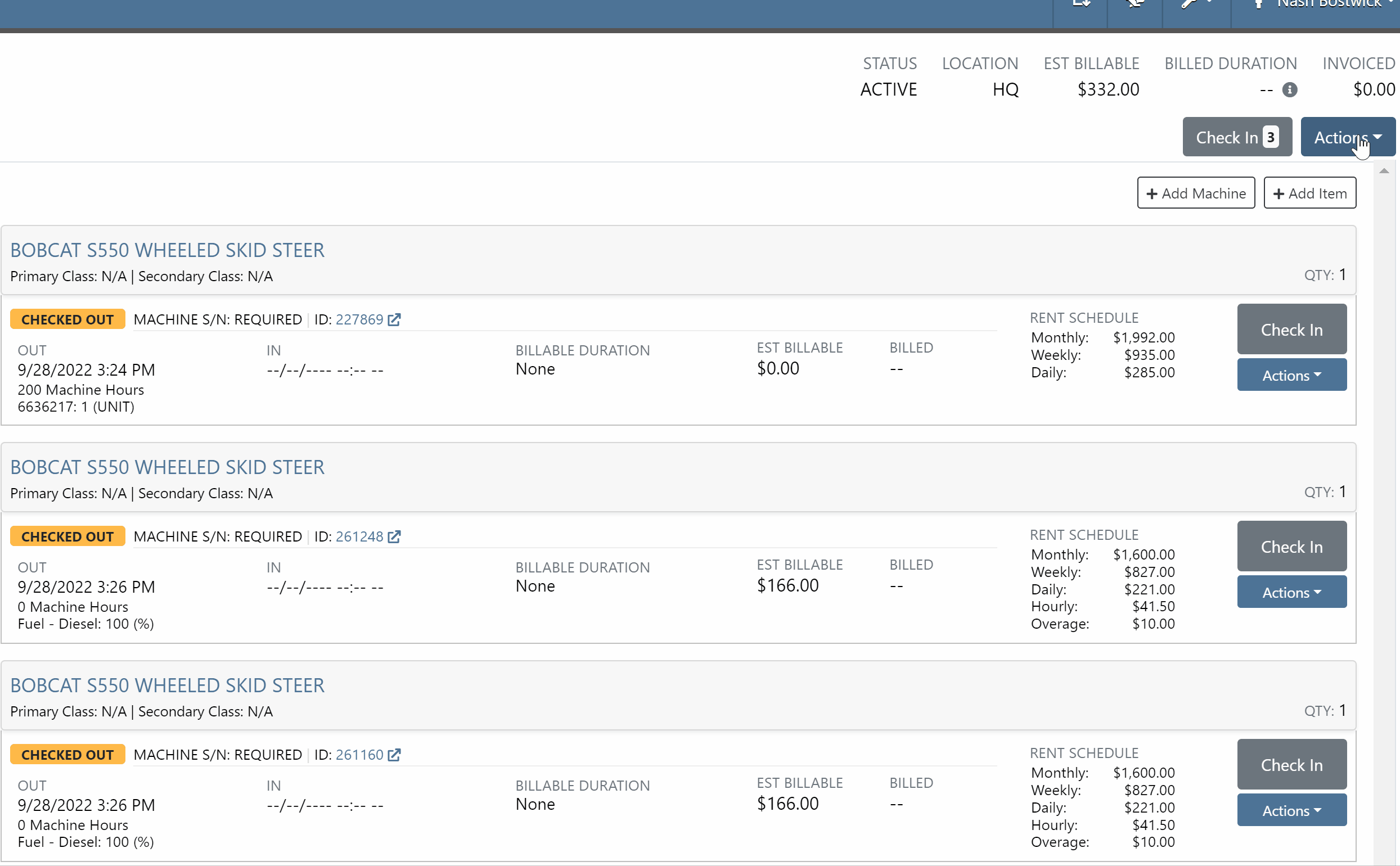Select the Invoiced amount $0.00 in header
The height and width of the screenshot is (866, 1400).
pyautogui.click(x=1374, y=90)
